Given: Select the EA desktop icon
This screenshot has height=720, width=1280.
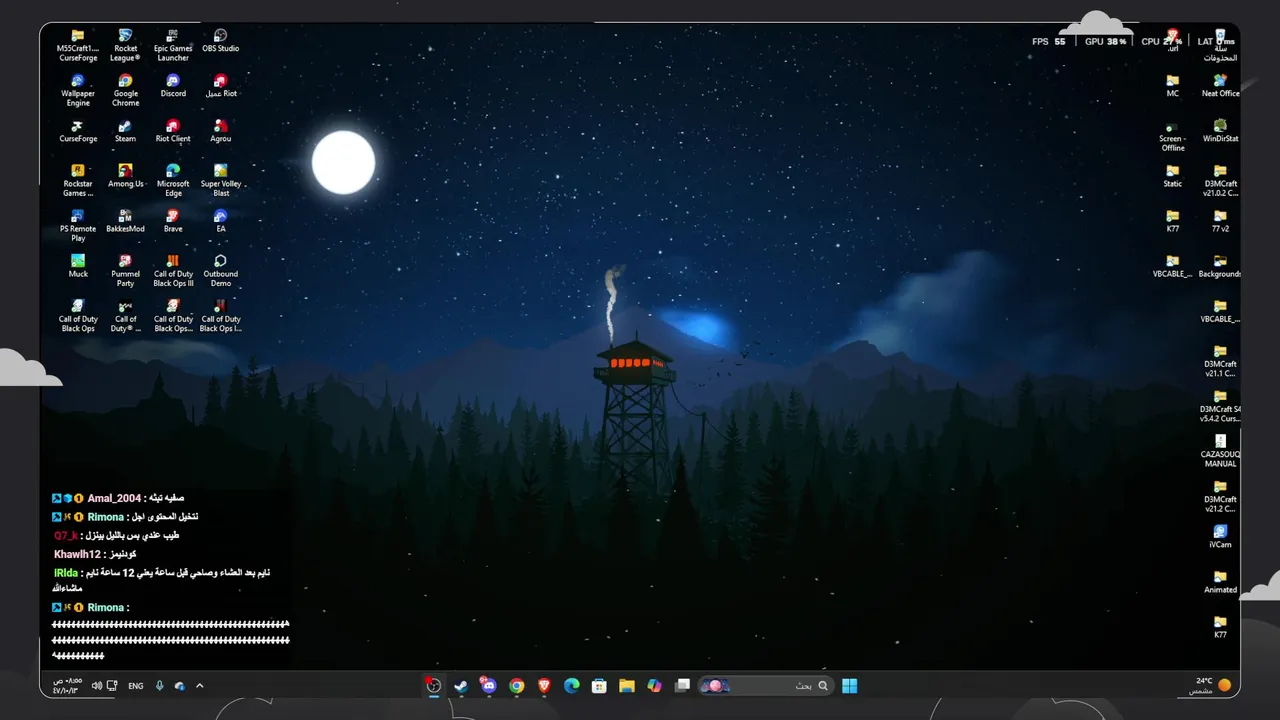Looking at the screenshot, I should point(221,221).
